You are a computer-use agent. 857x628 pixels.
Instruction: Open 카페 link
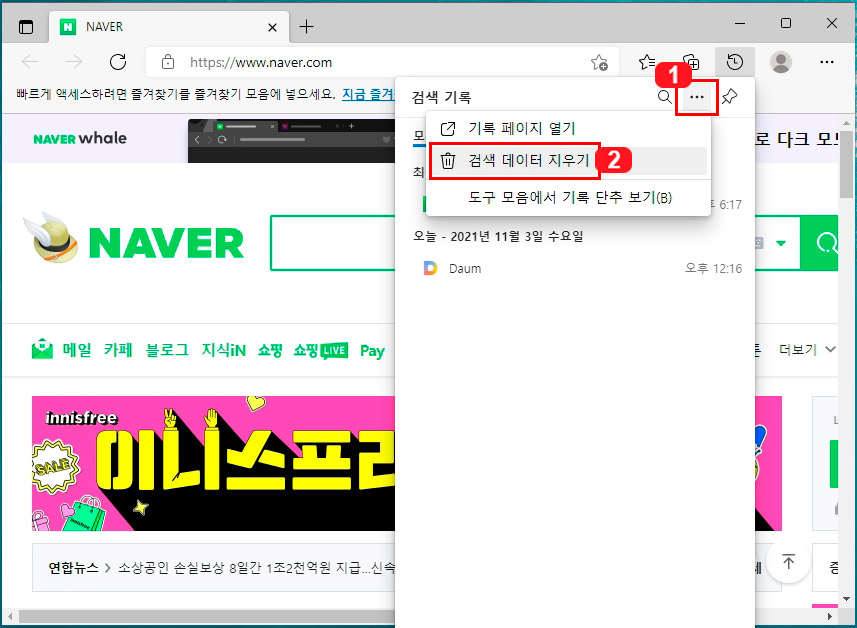click(x=118, y=350)
